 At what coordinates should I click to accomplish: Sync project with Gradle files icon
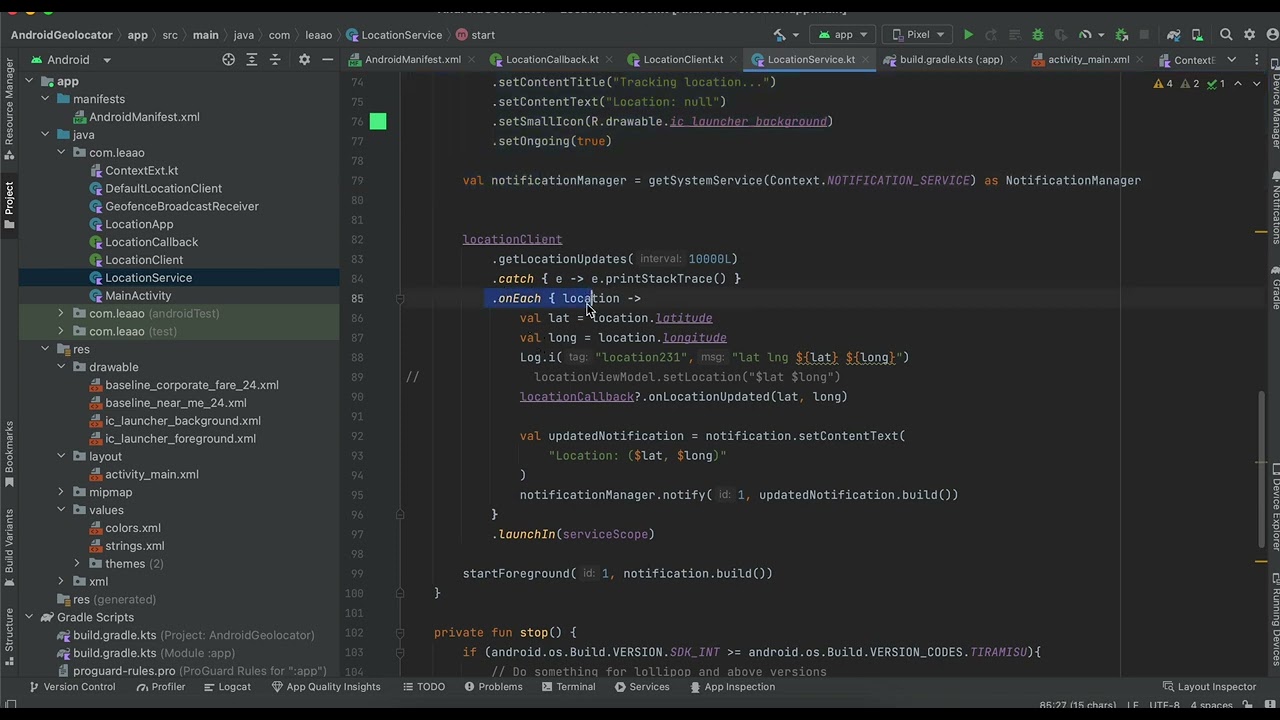1174,35
